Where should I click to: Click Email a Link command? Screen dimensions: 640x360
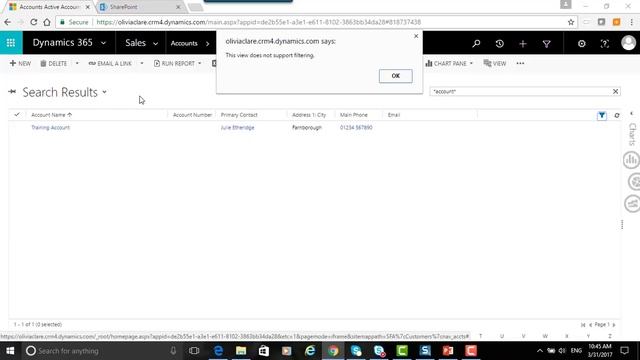point(110,63)
